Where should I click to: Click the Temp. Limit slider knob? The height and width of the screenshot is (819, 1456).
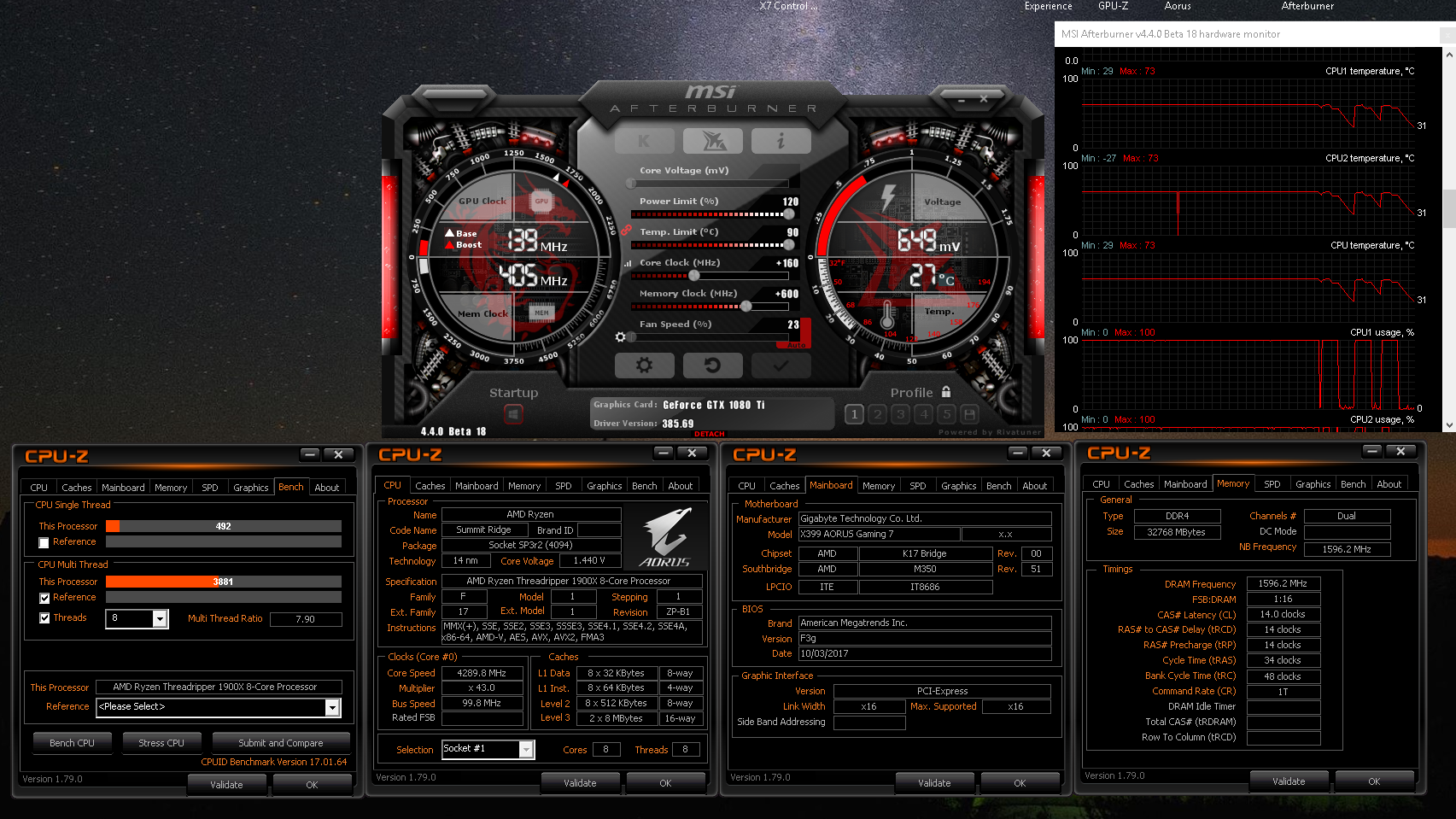click(789, 245)
